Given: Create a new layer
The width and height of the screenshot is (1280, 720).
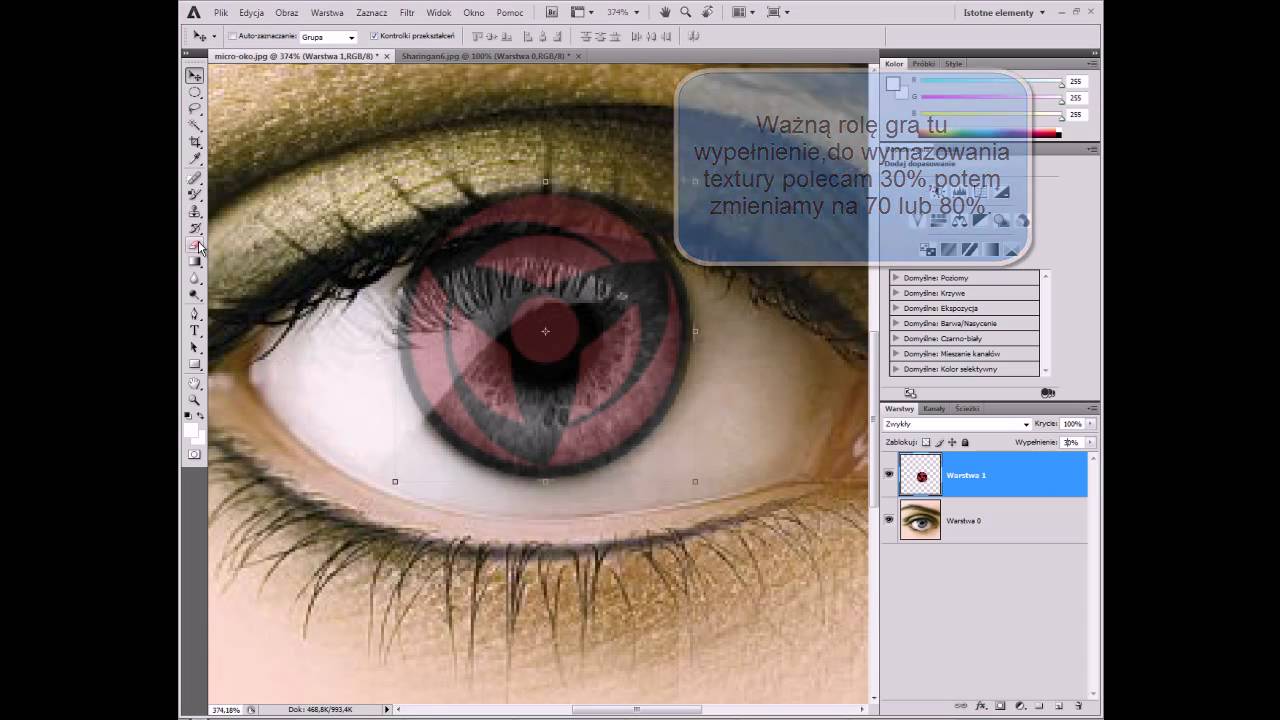Looking at the screenshot, I should pyautogui.click(x=1059, y=706).
